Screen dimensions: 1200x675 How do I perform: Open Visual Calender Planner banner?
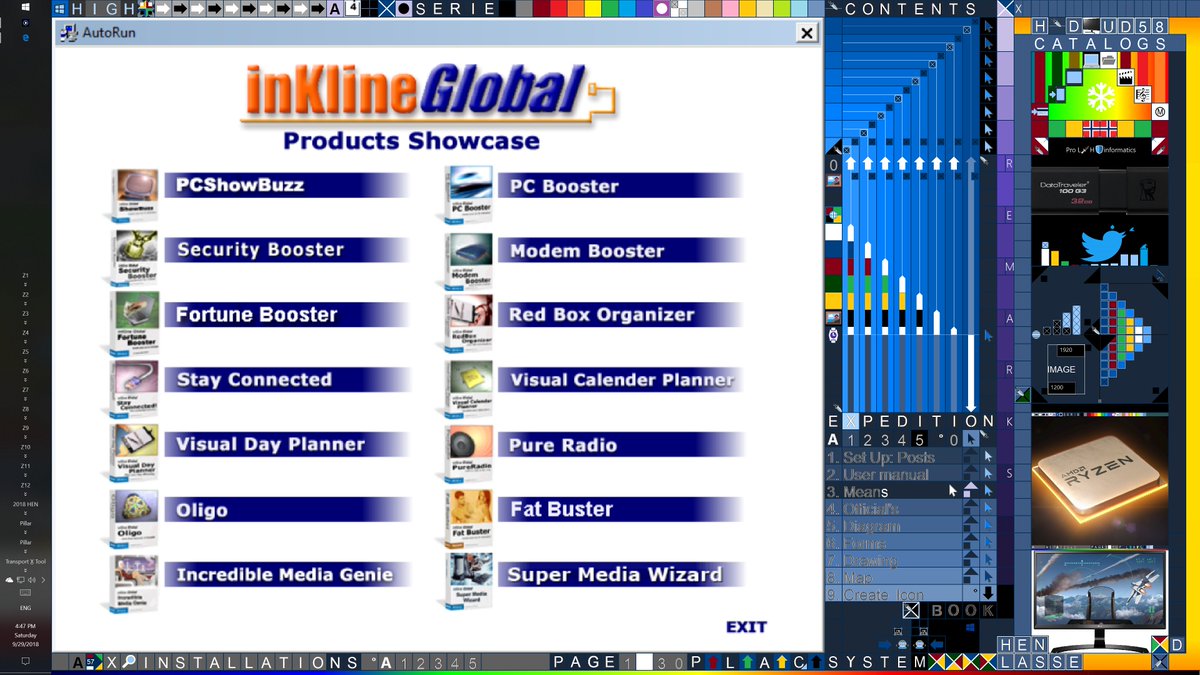click(620, 380)
